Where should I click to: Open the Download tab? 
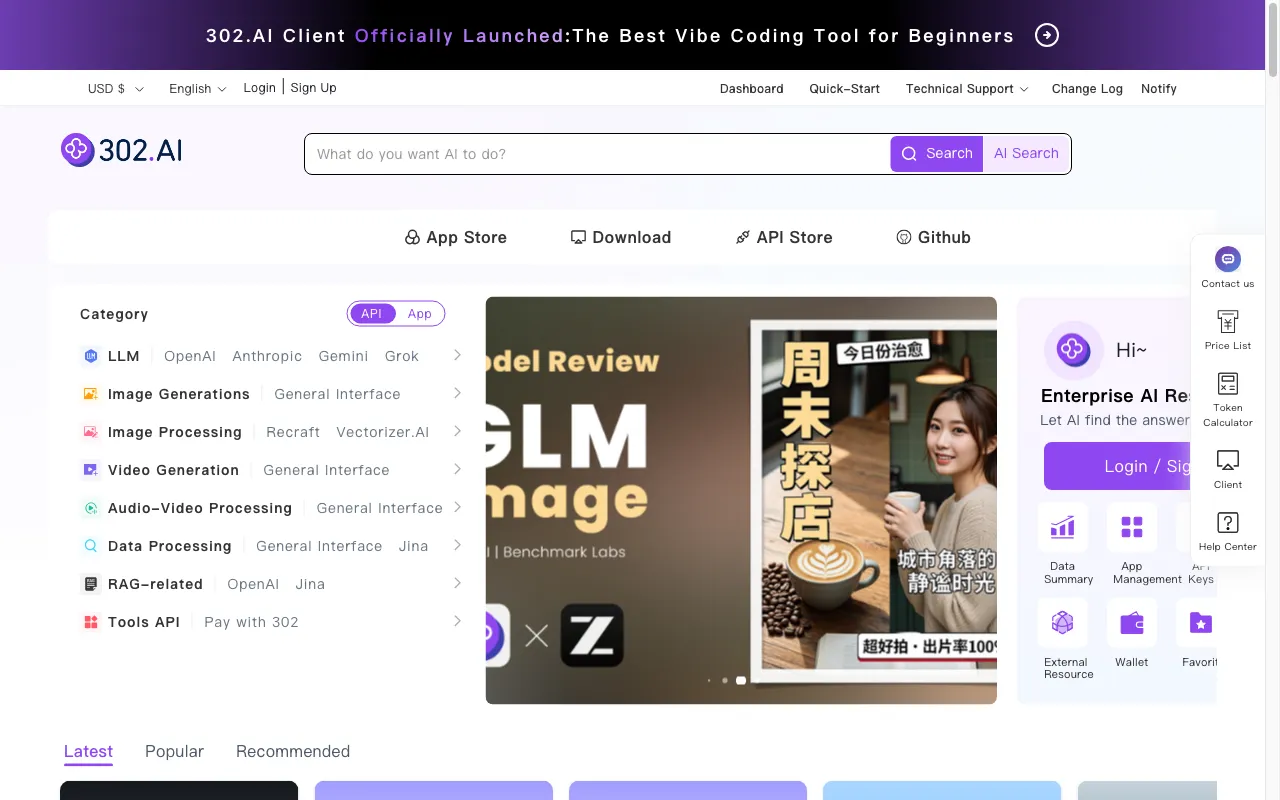pos(621,237)
